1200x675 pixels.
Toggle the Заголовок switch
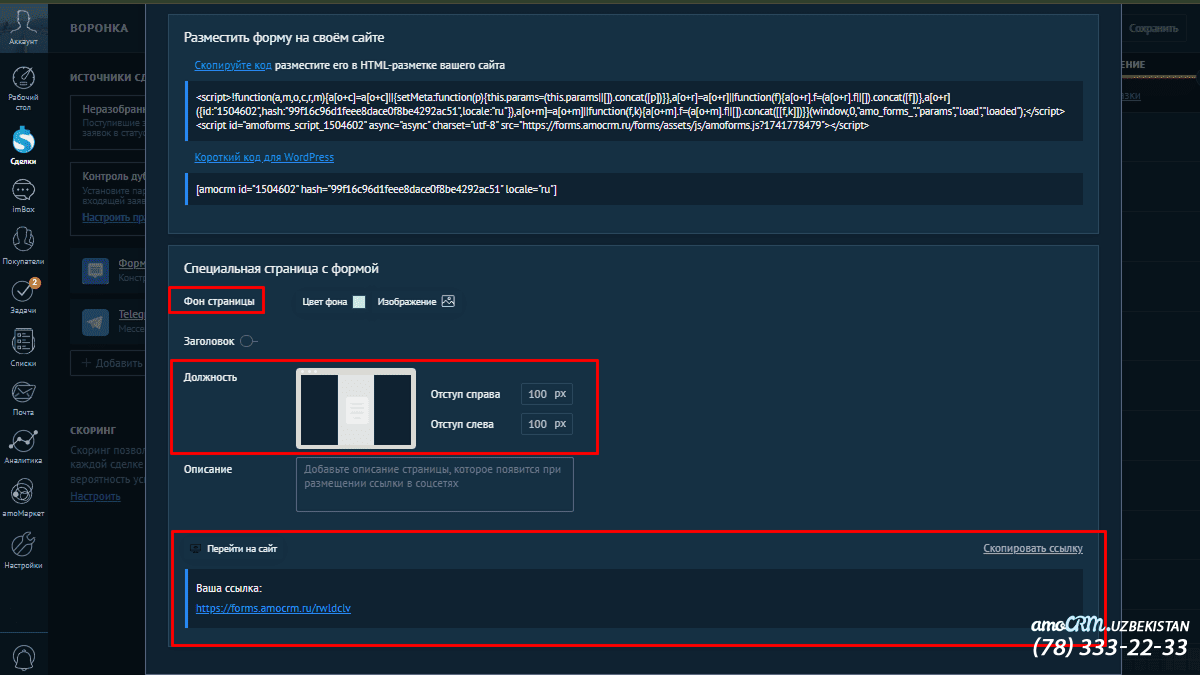click(249, 341)
